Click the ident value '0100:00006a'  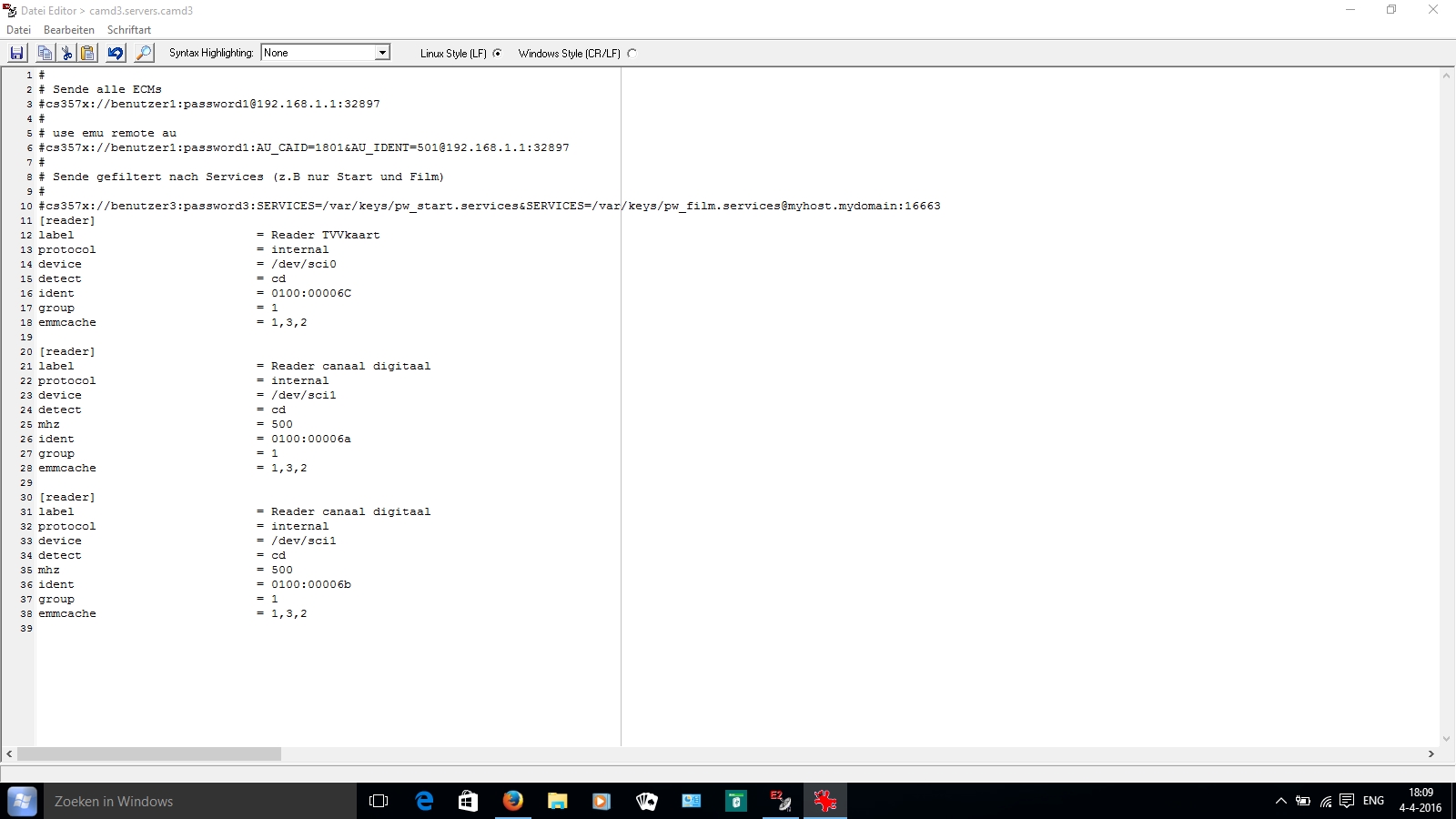tap(310, 439)
